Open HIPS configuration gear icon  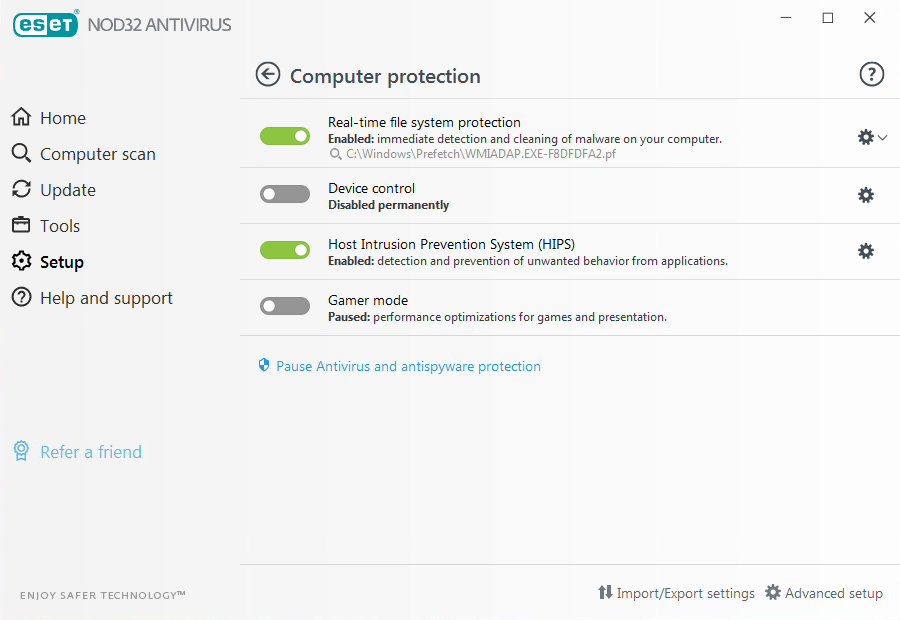click(x=865, y=251)
